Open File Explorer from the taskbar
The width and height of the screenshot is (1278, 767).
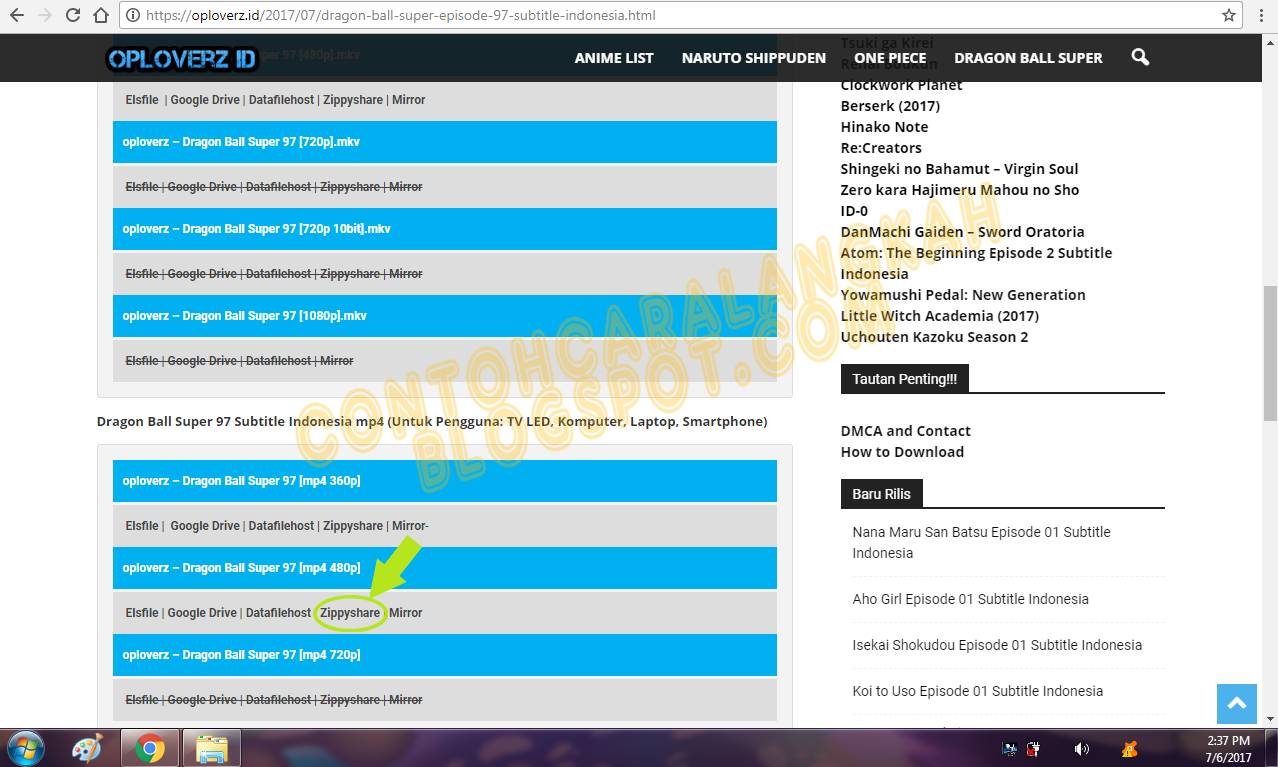pyautogui.click(x=211, y=748)
